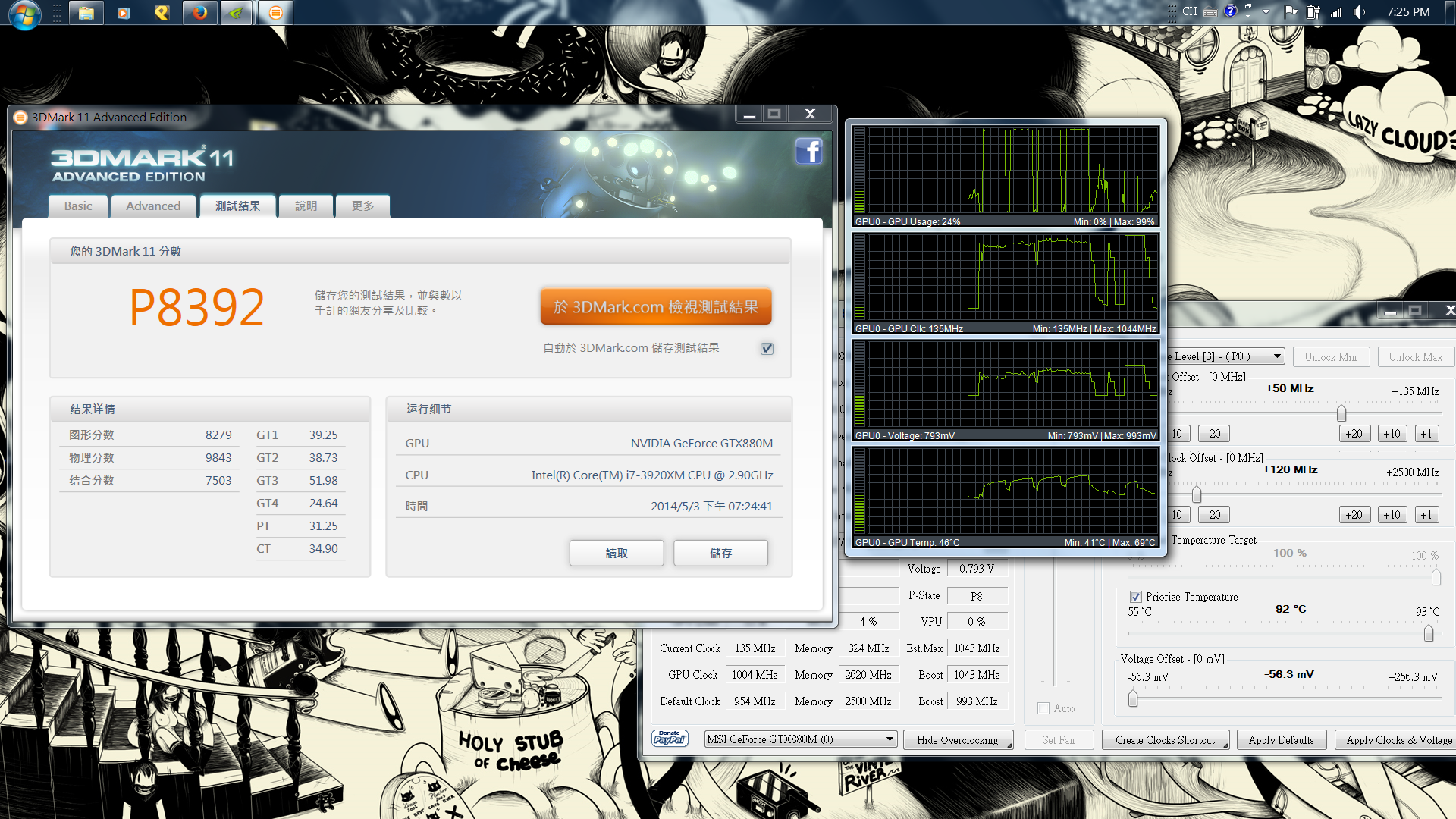Screen dimensions: 1456x819
Task: Click +10 under the +50 MHz clock offset
Action: point(1392,434)
